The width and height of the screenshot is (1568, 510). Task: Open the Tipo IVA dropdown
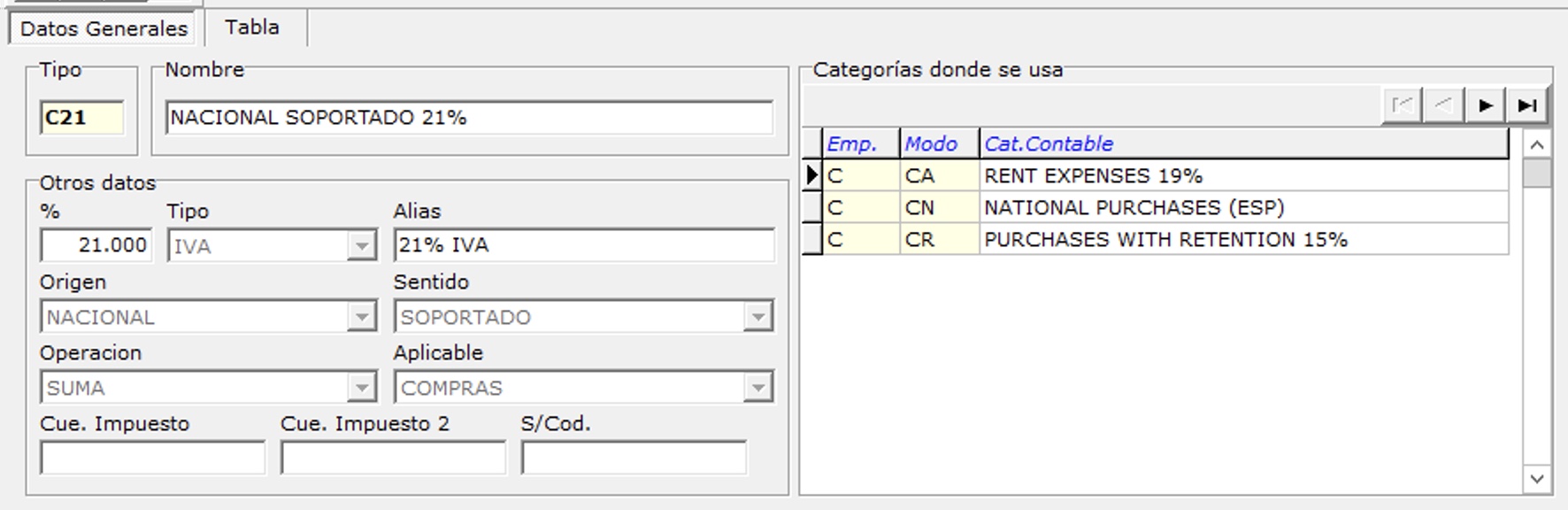click(361, 246)
